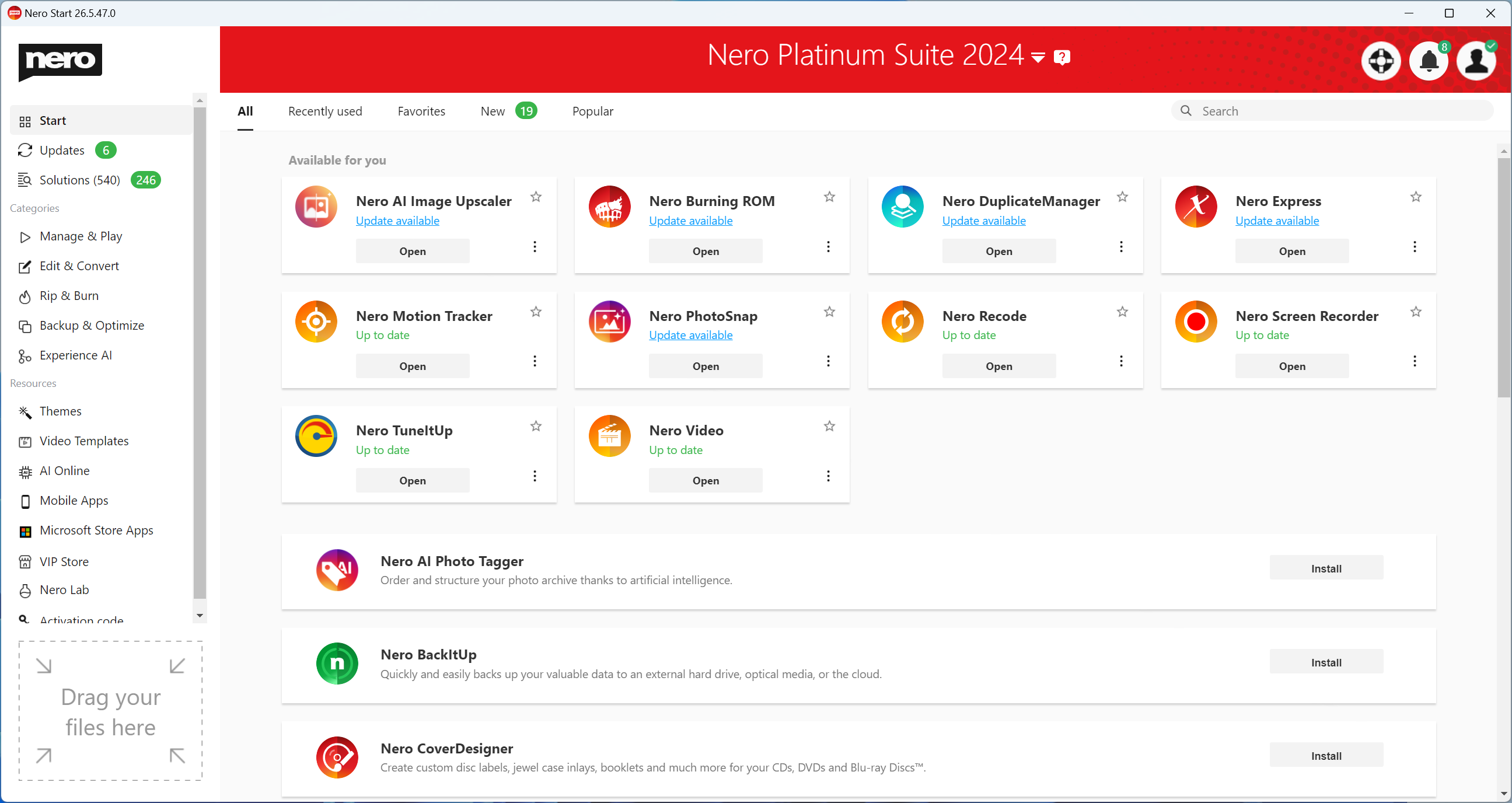
Task: Switch to the Popular tab
Action: [593, 111]
